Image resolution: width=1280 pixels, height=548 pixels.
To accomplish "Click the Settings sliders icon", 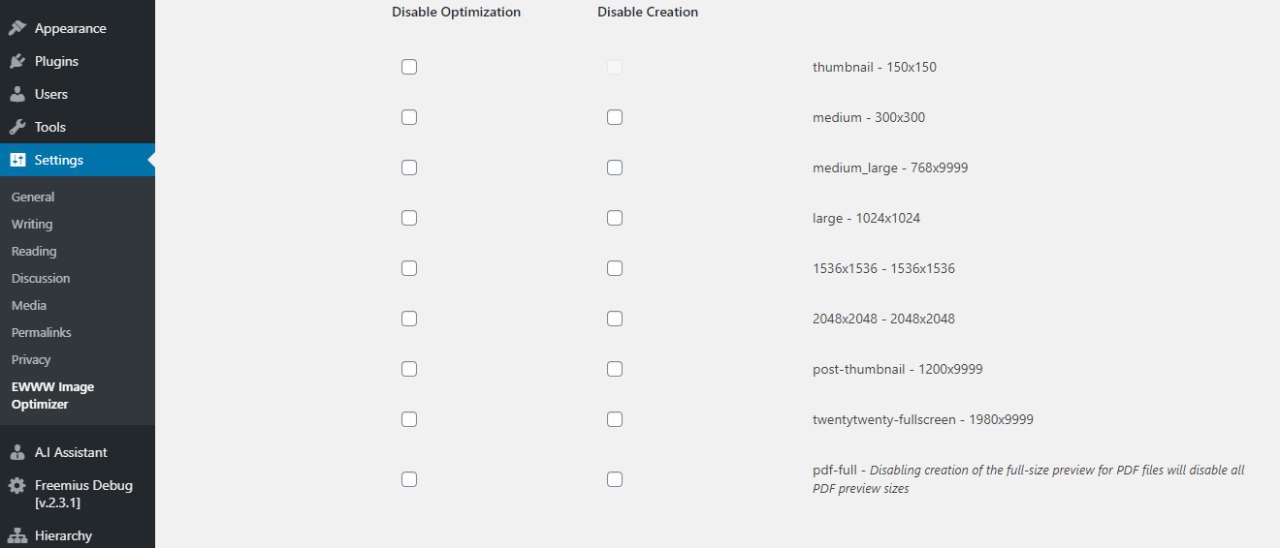I will pos(17,160).
